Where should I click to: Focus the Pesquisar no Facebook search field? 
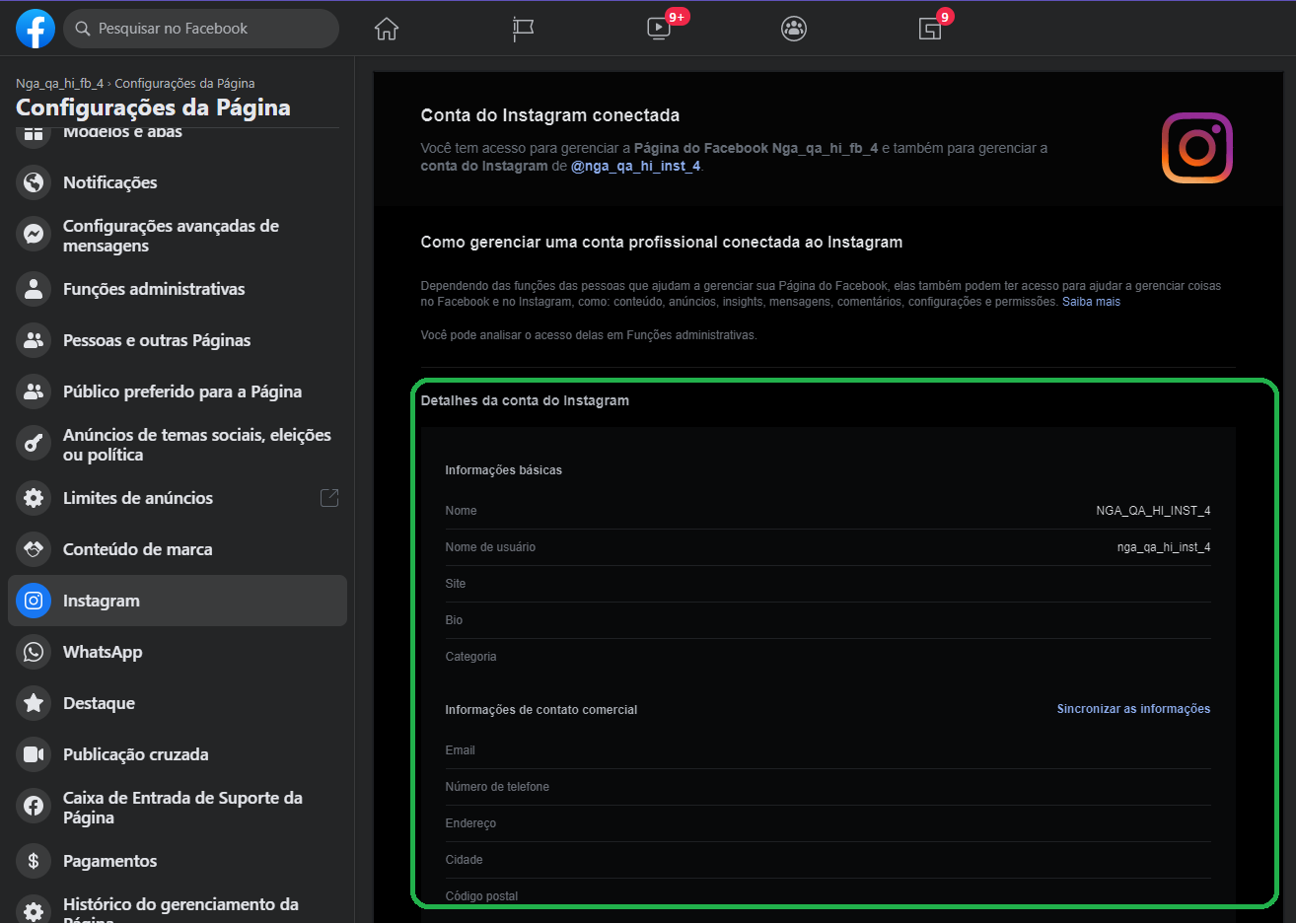coord(201,29)
